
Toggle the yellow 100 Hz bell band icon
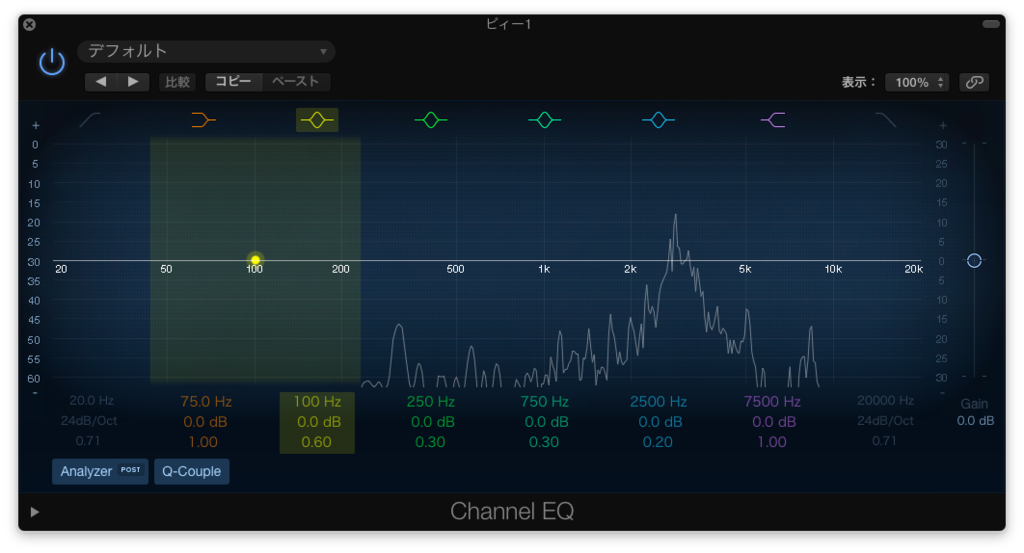[x=317, y=120]
